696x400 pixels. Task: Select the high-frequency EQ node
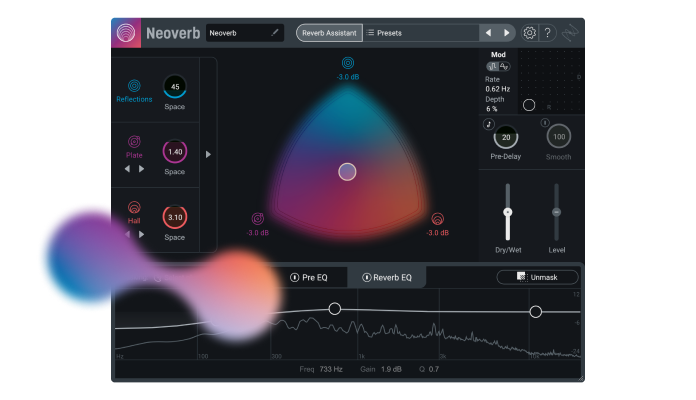click(536, 312)
